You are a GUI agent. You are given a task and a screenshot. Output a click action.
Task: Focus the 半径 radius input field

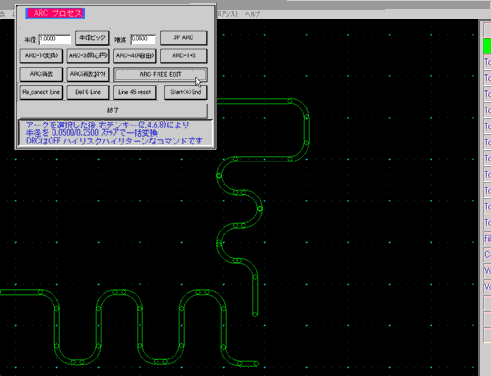[55, 39]
